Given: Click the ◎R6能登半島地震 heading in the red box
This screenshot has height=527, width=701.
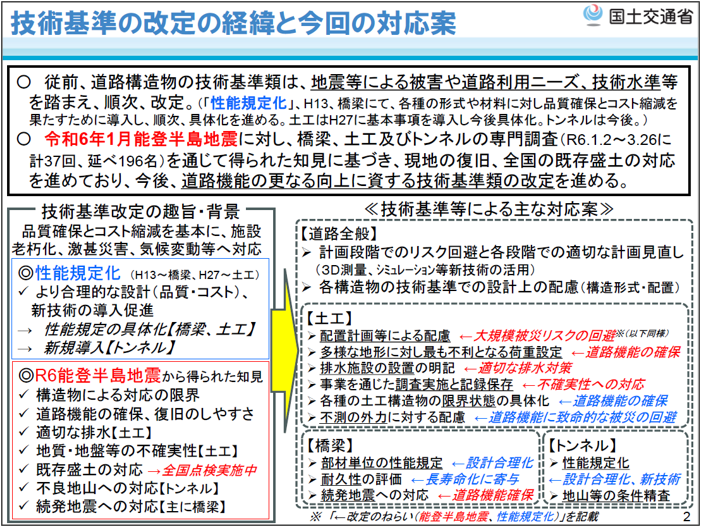Looking at the screenshot, I should (x=89, y=376).
